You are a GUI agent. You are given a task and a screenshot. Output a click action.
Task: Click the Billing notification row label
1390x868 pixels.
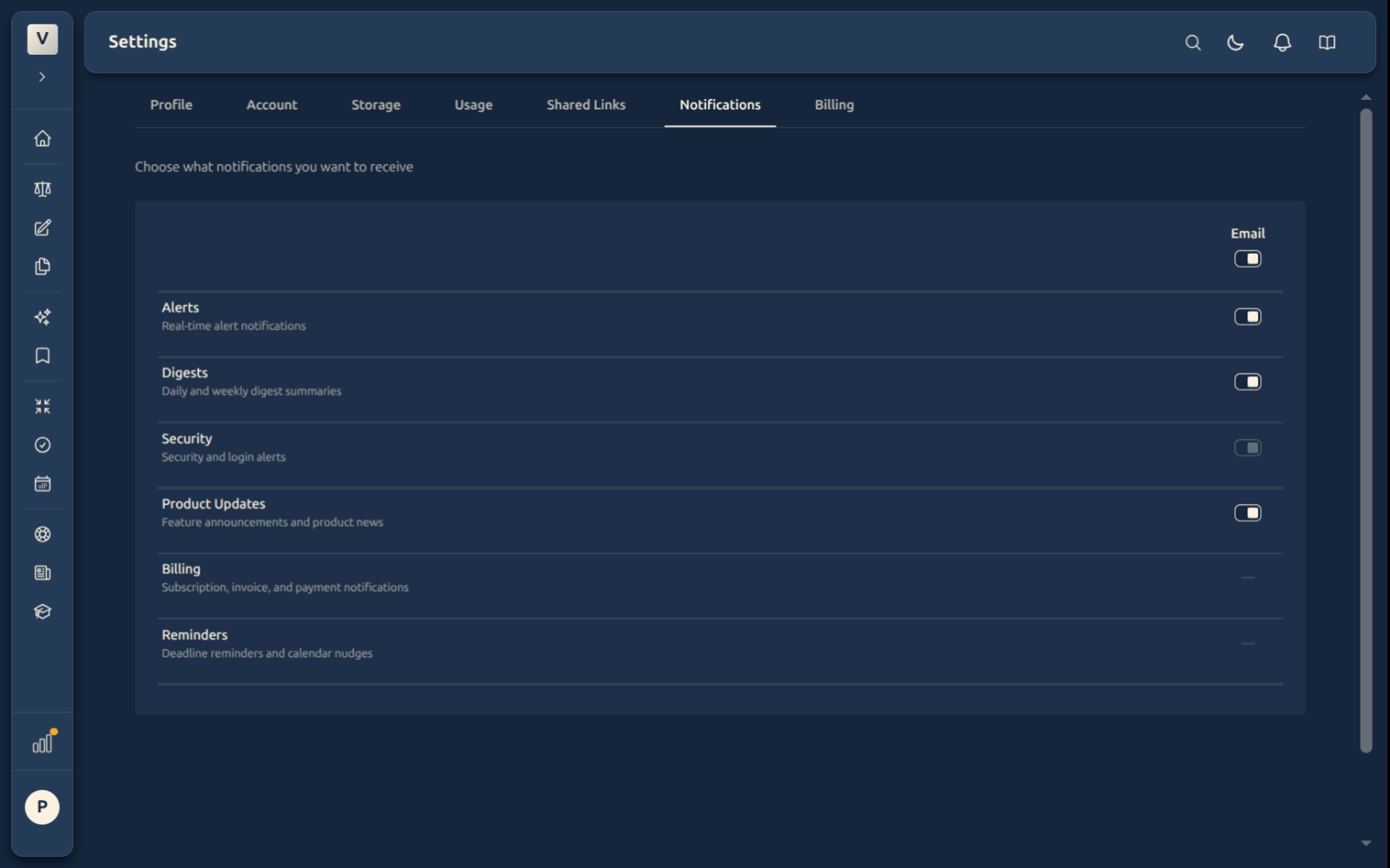[181, 569]
